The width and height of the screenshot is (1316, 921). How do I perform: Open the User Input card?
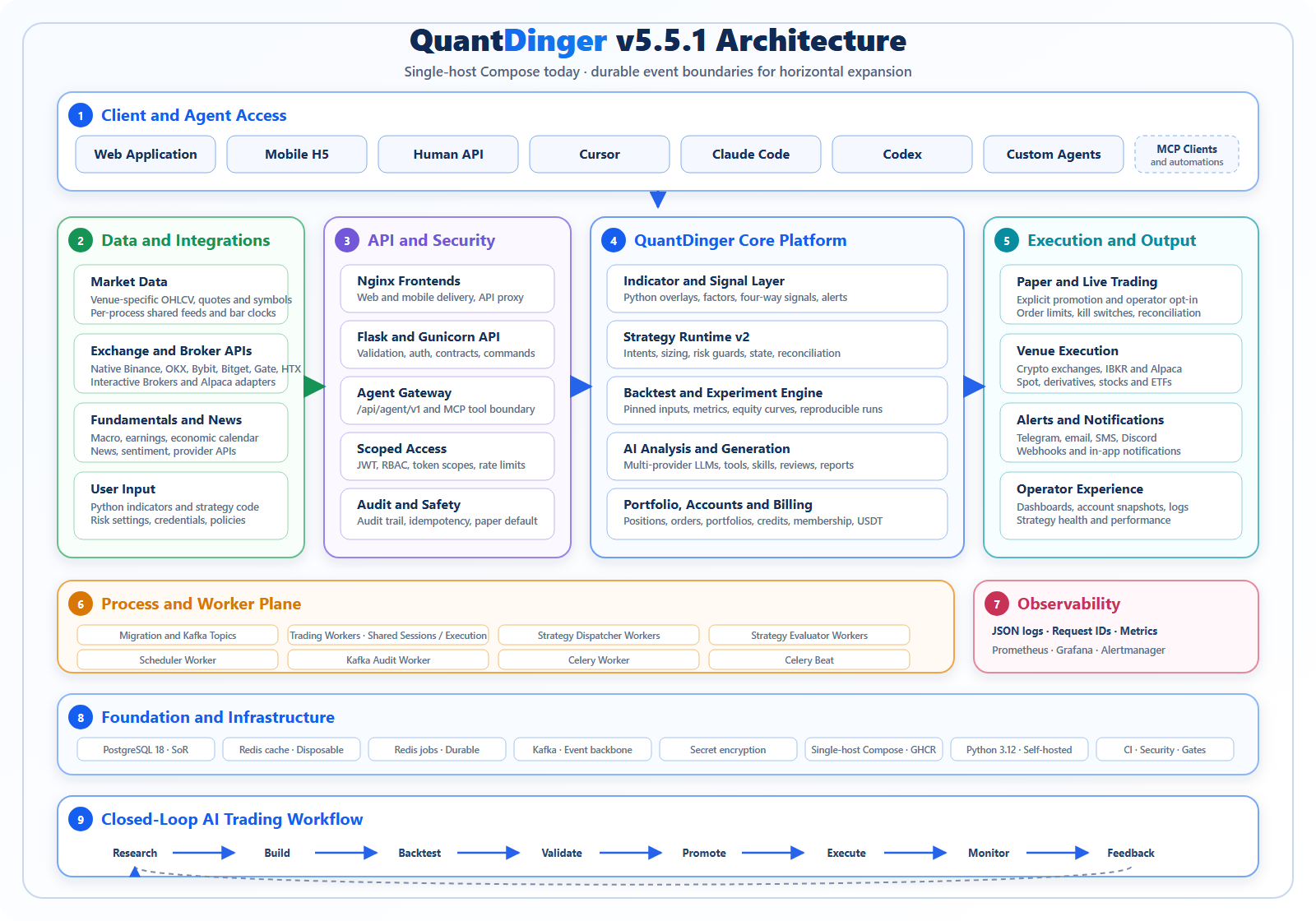pos(181,506)
